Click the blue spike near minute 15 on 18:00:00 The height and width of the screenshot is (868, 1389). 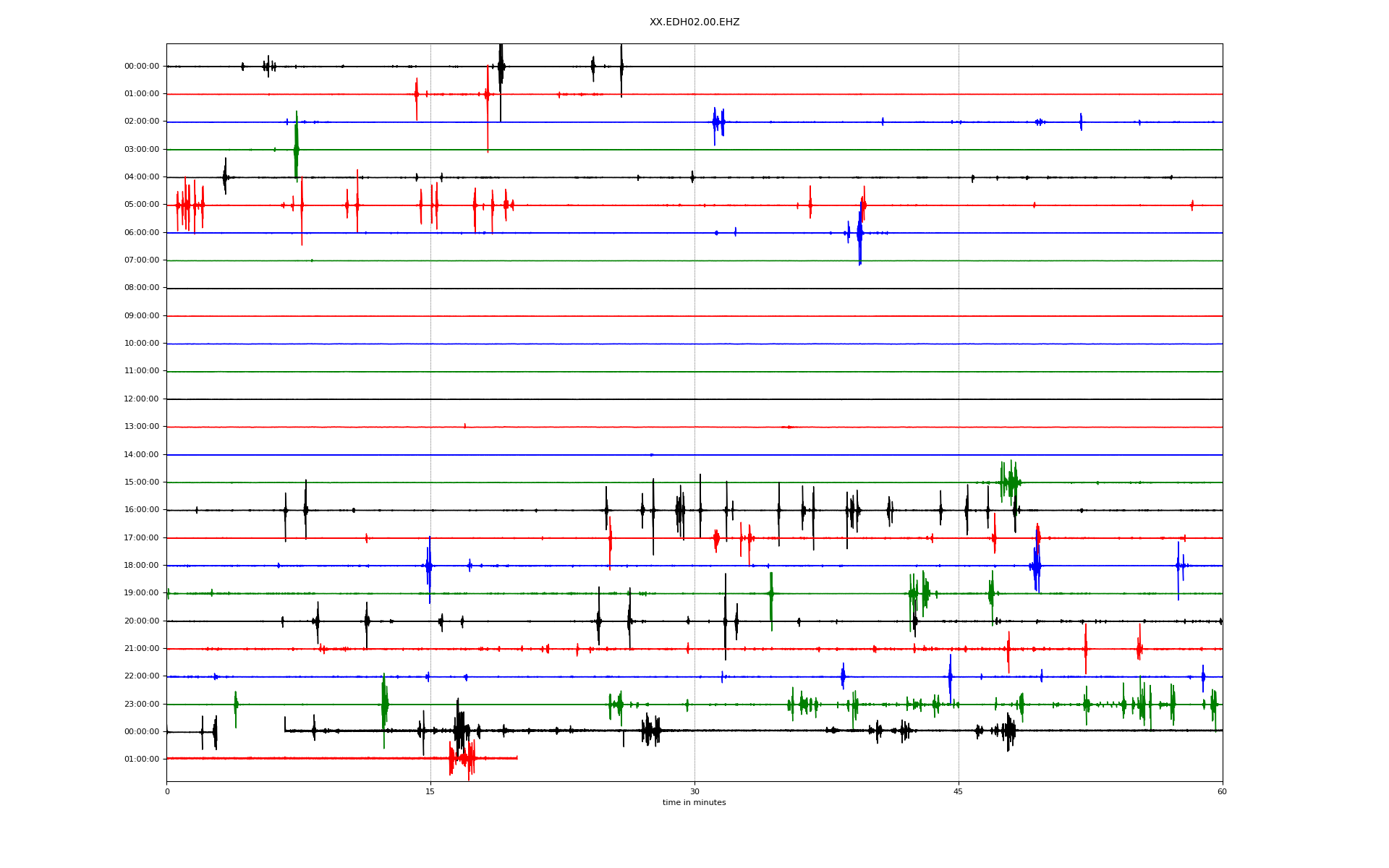[x=429, y=566]
